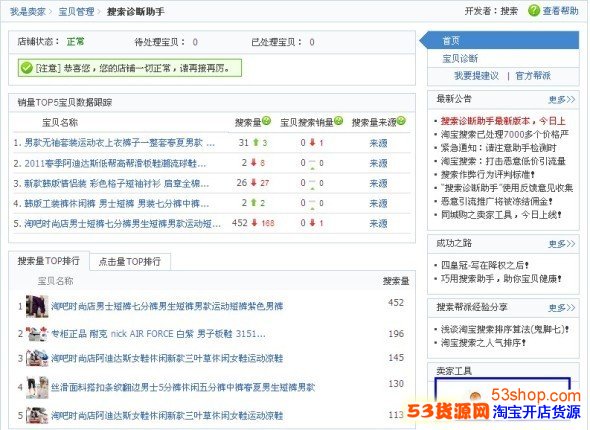Select 宝贝诊断 in the right sidebar menu
This screenshot has height=430, width=590.
460,59
